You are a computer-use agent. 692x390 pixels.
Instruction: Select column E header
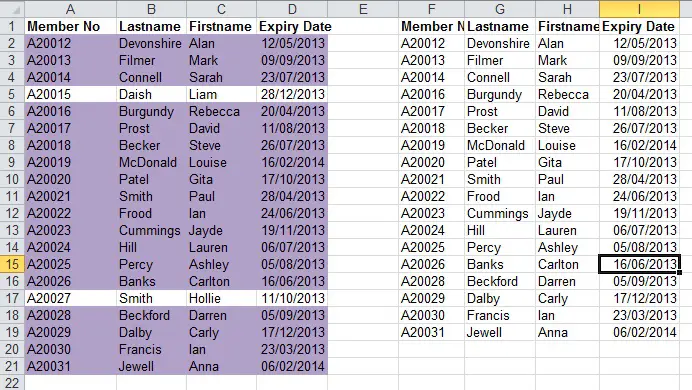click(363, 9)
